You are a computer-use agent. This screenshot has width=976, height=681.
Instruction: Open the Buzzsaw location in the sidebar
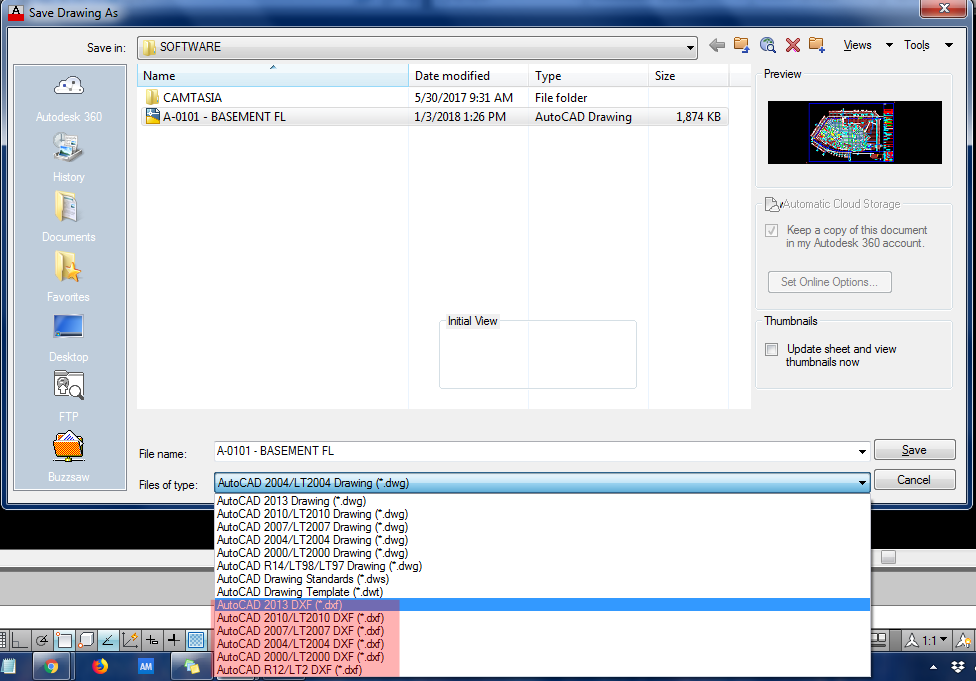pyautogui.click(x=68, y=457)
